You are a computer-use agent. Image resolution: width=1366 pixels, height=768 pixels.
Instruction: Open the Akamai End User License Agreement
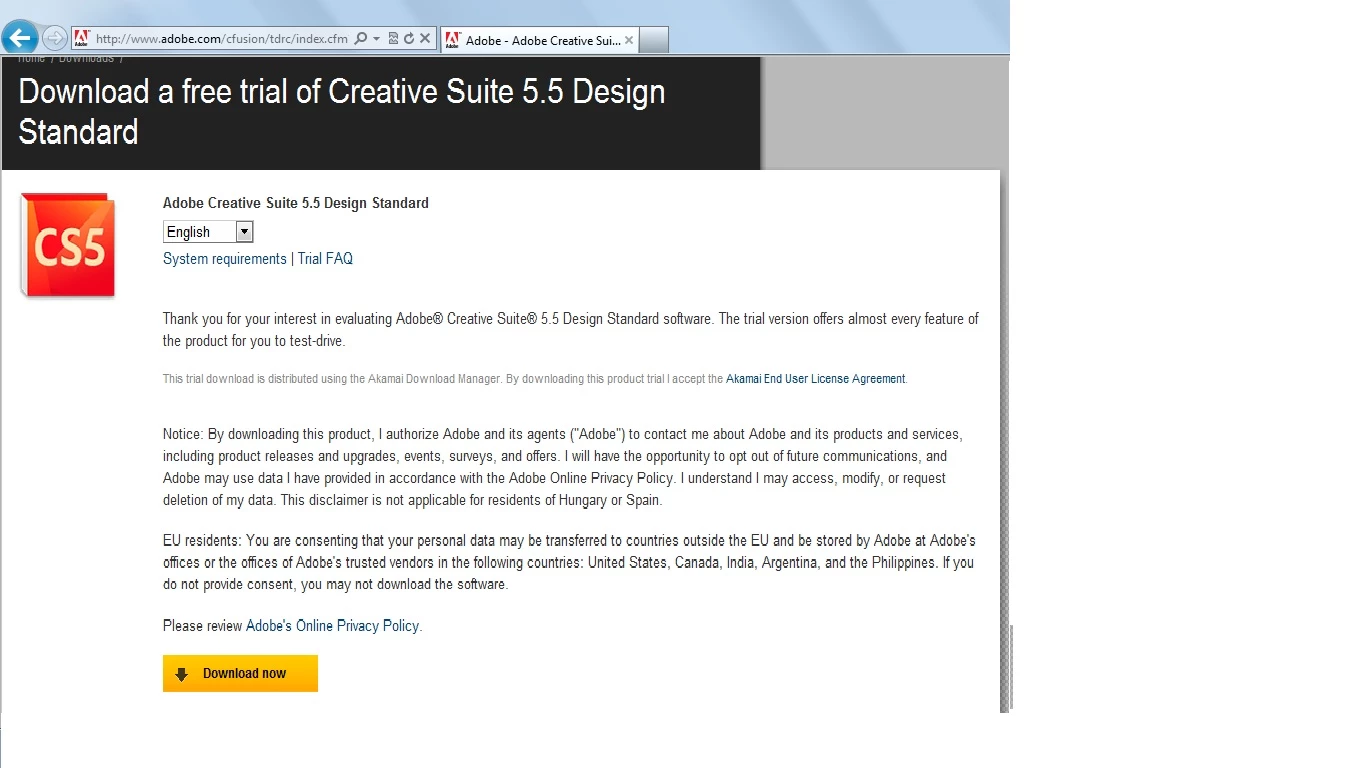[816, 379]
